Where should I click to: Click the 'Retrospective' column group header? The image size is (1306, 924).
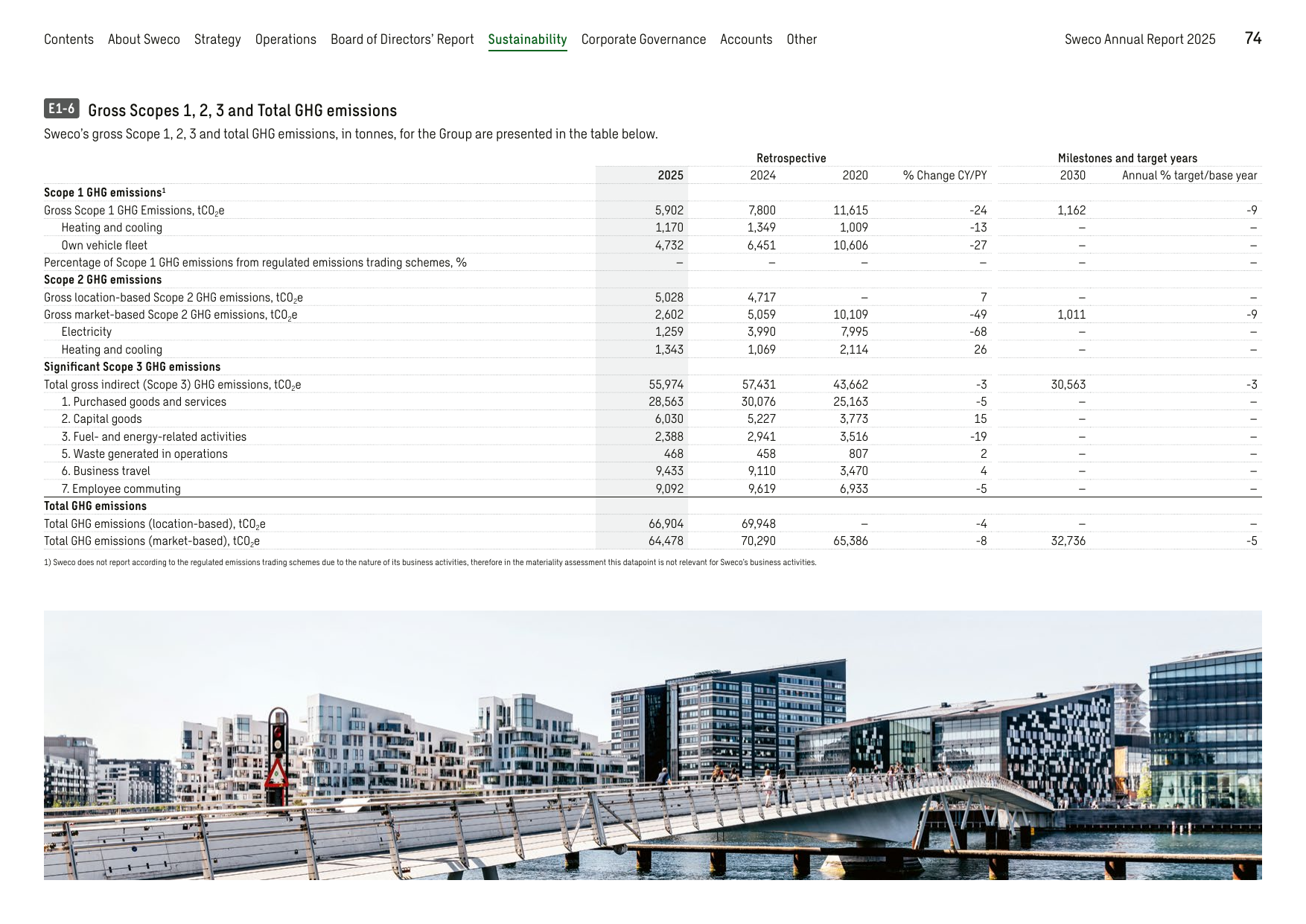coord(791,159)
